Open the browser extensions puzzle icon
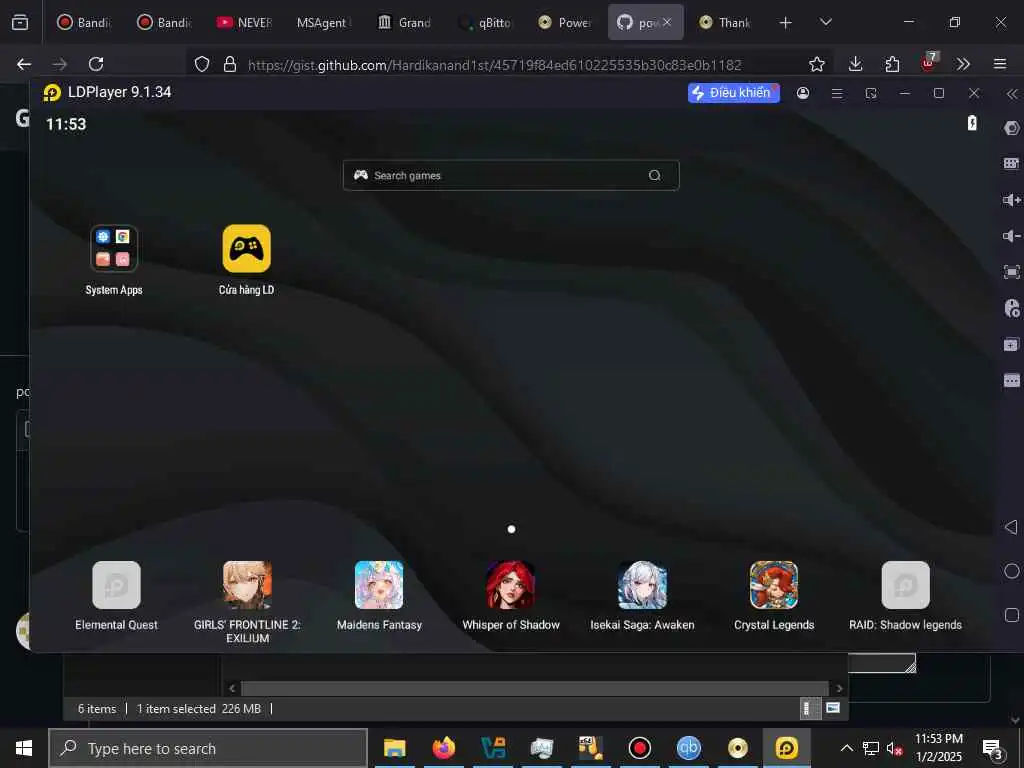Screen dimensions: 1024x768 pos(892,64)
